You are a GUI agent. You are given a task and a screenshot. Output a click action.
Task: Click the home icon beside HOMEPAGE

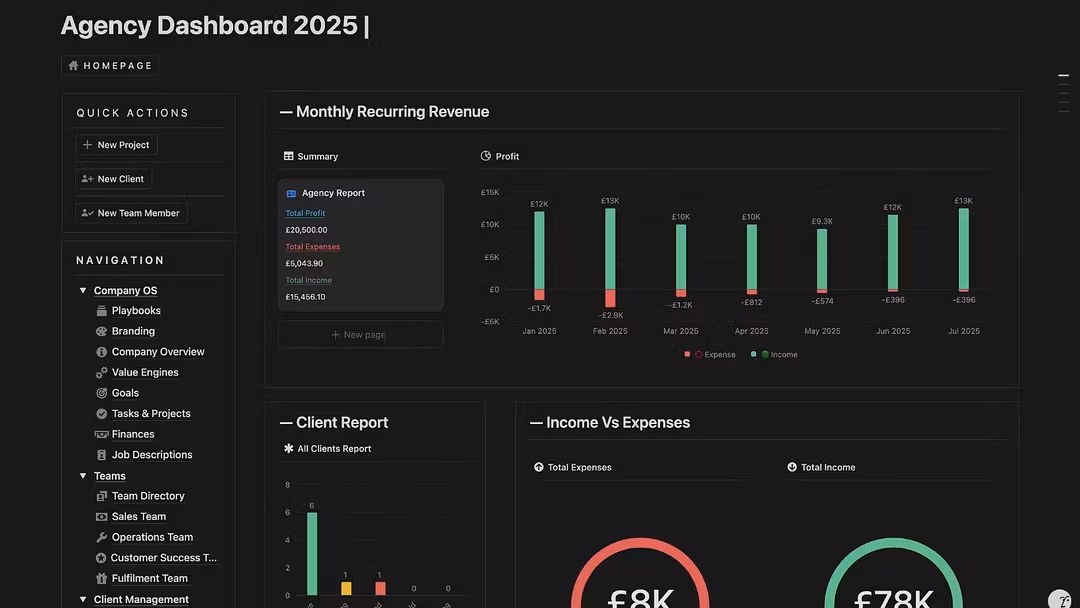pyautogui.click(x=73, y=66)
